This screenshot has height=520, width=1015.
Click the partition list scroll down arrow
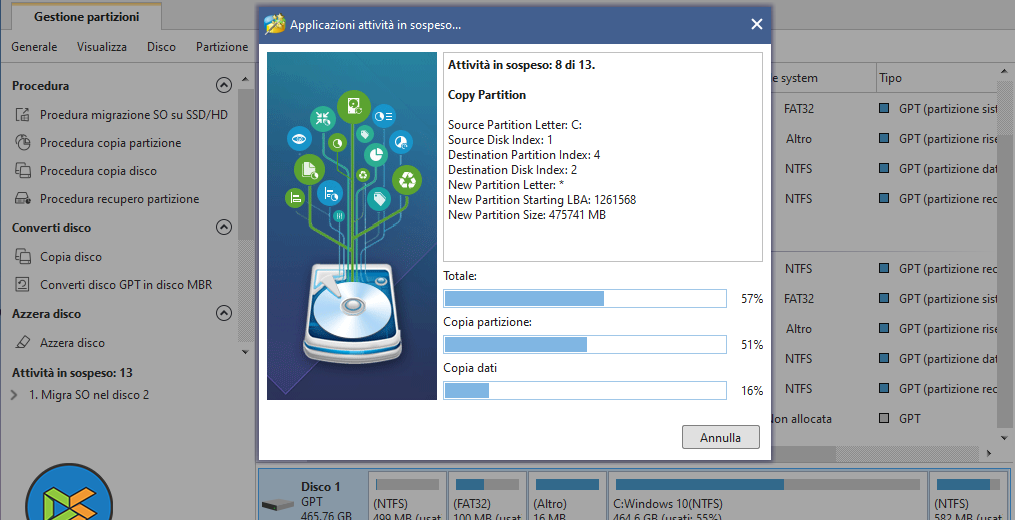(x=1006, y=438)
